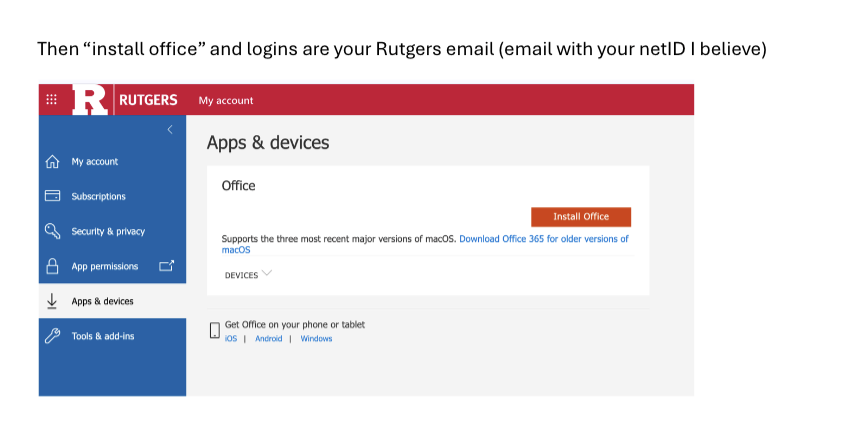Follow the iOS link
Image resolution: width=850 pixels, height=442 pixels.
point(231,339)
